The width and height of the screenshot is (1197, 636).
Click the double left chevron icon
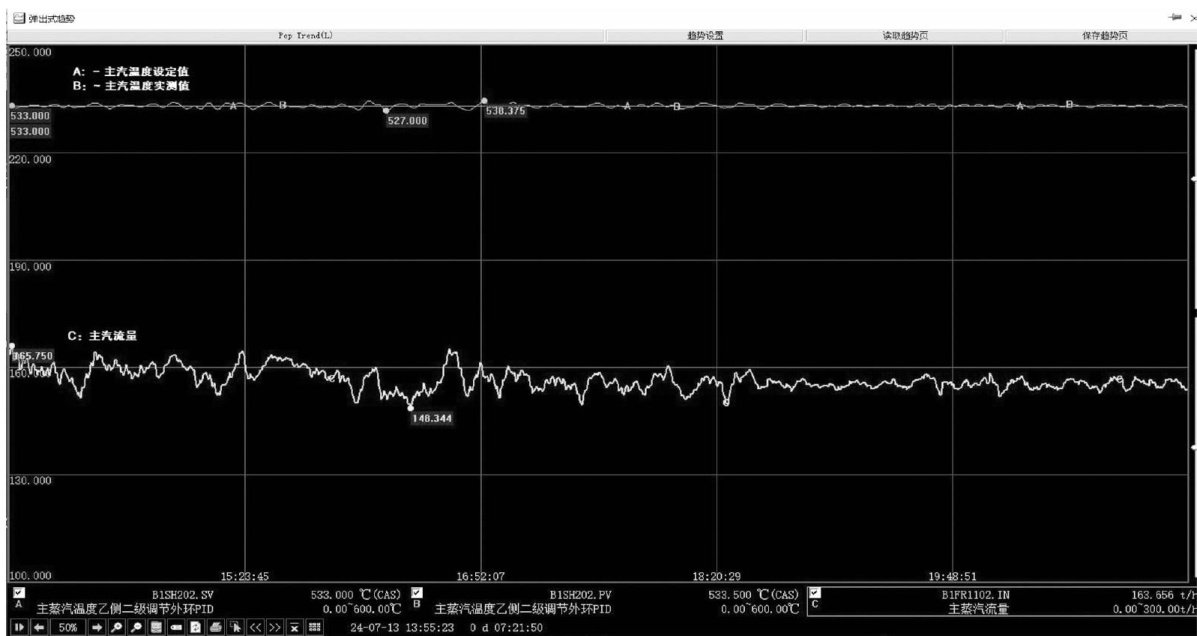click(255, 627)
